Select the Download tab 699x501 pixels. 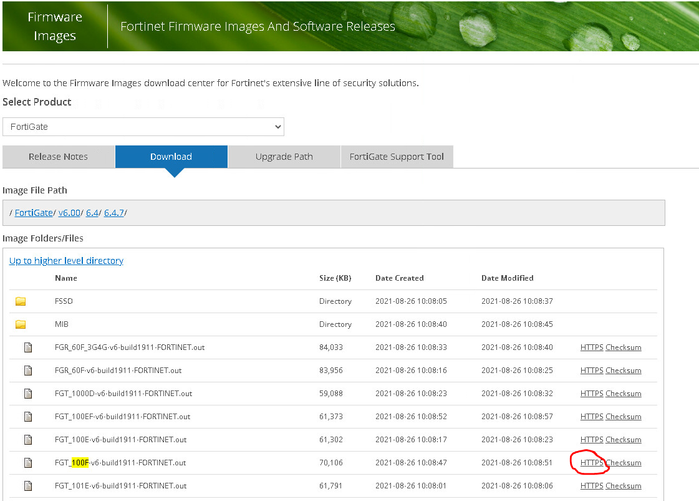(x=171, y=157)
